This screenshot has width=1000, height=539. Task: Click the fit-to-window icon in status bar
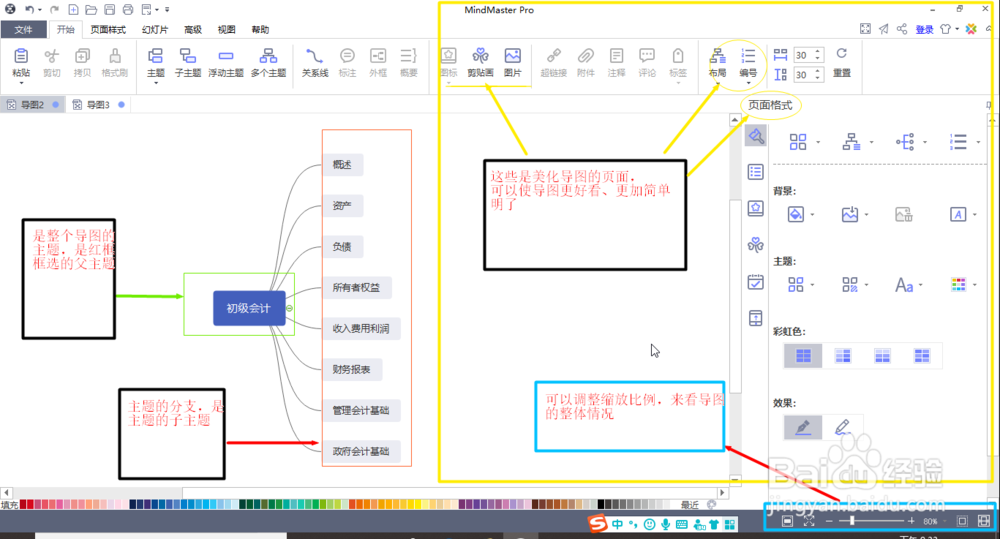tap(809, 521)
